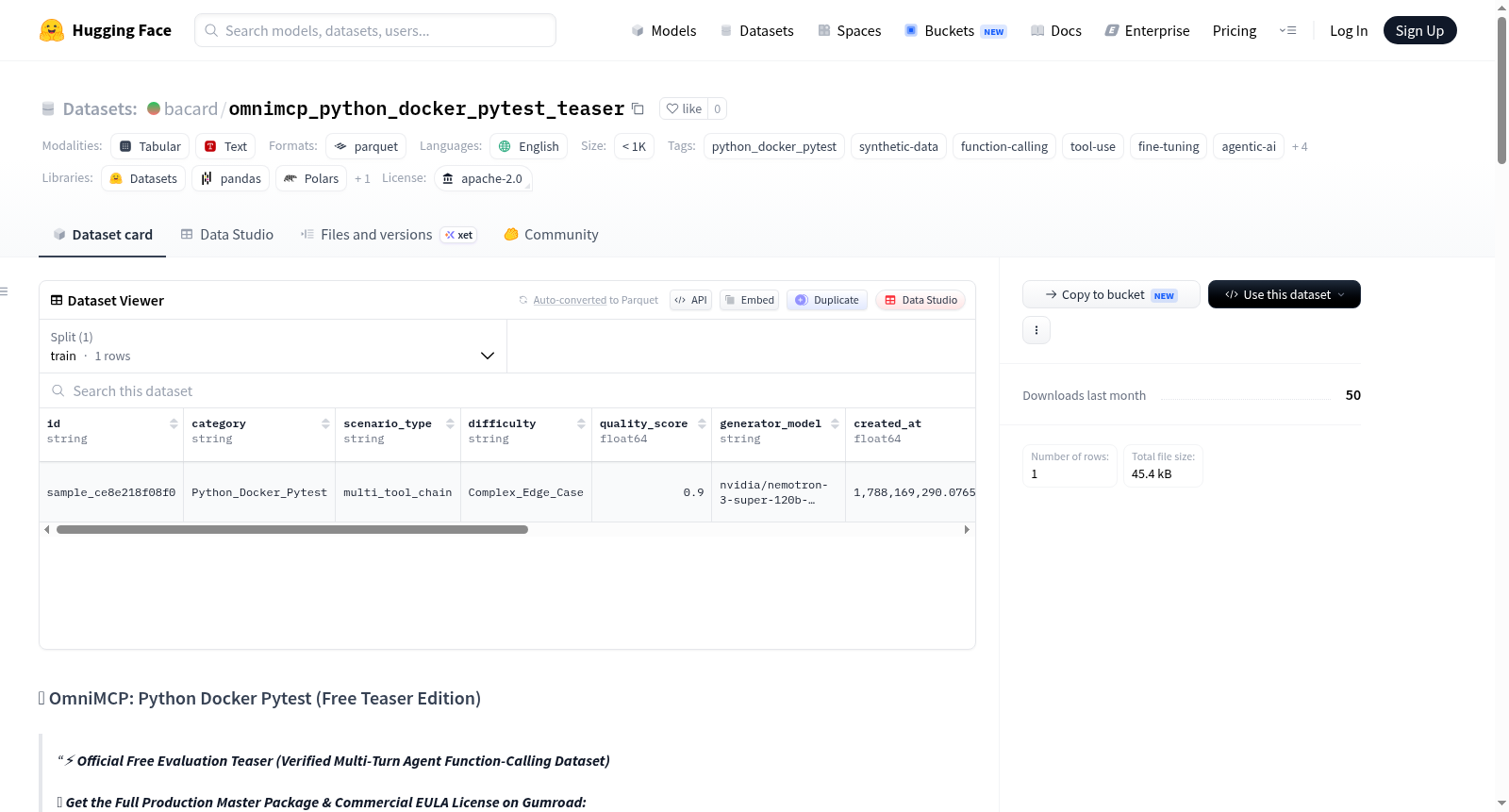Image resolution: width=1509 pixels, height=812 pixels.
Task: Open the bacard profile link
Action: 191,108
